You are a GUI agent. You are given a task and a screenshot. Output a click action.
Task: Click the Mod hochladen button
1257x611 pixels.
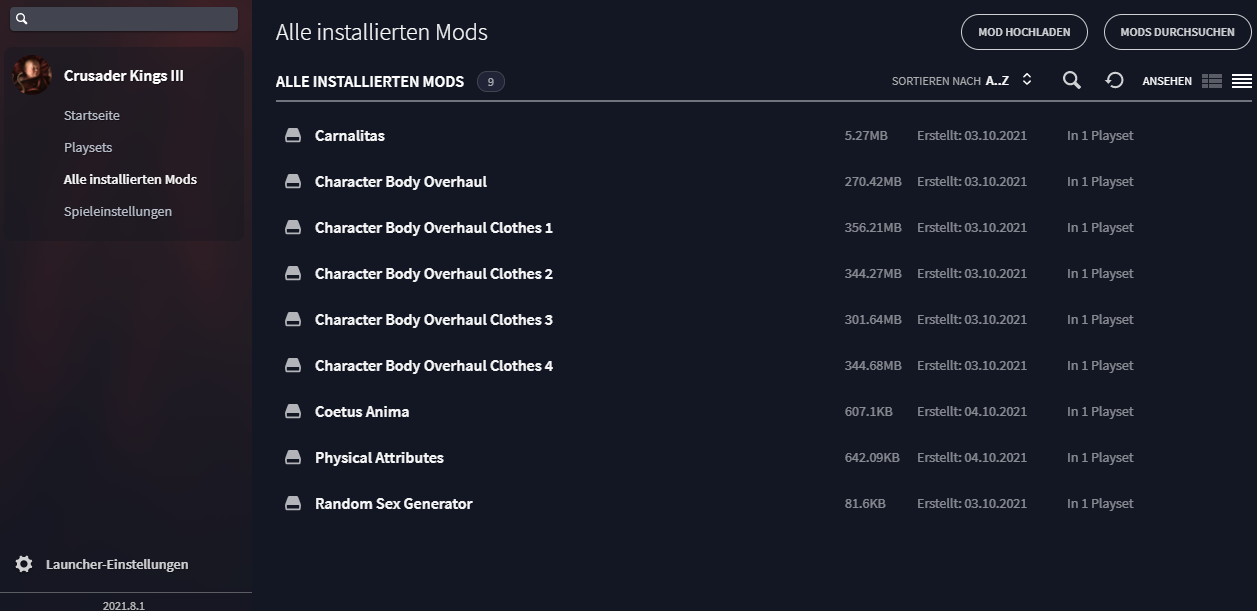pos(1024,32)
